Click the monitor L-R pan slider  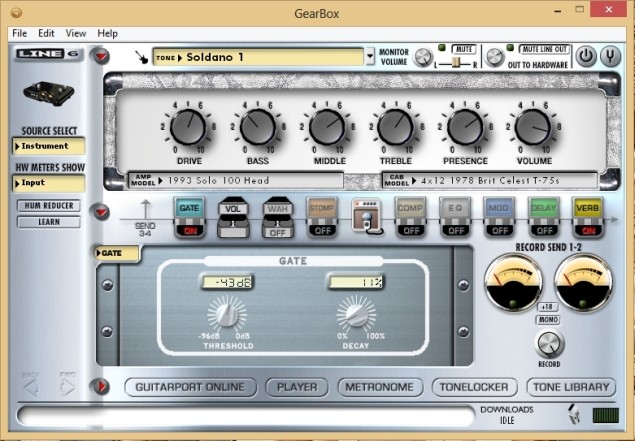point(456,63)
